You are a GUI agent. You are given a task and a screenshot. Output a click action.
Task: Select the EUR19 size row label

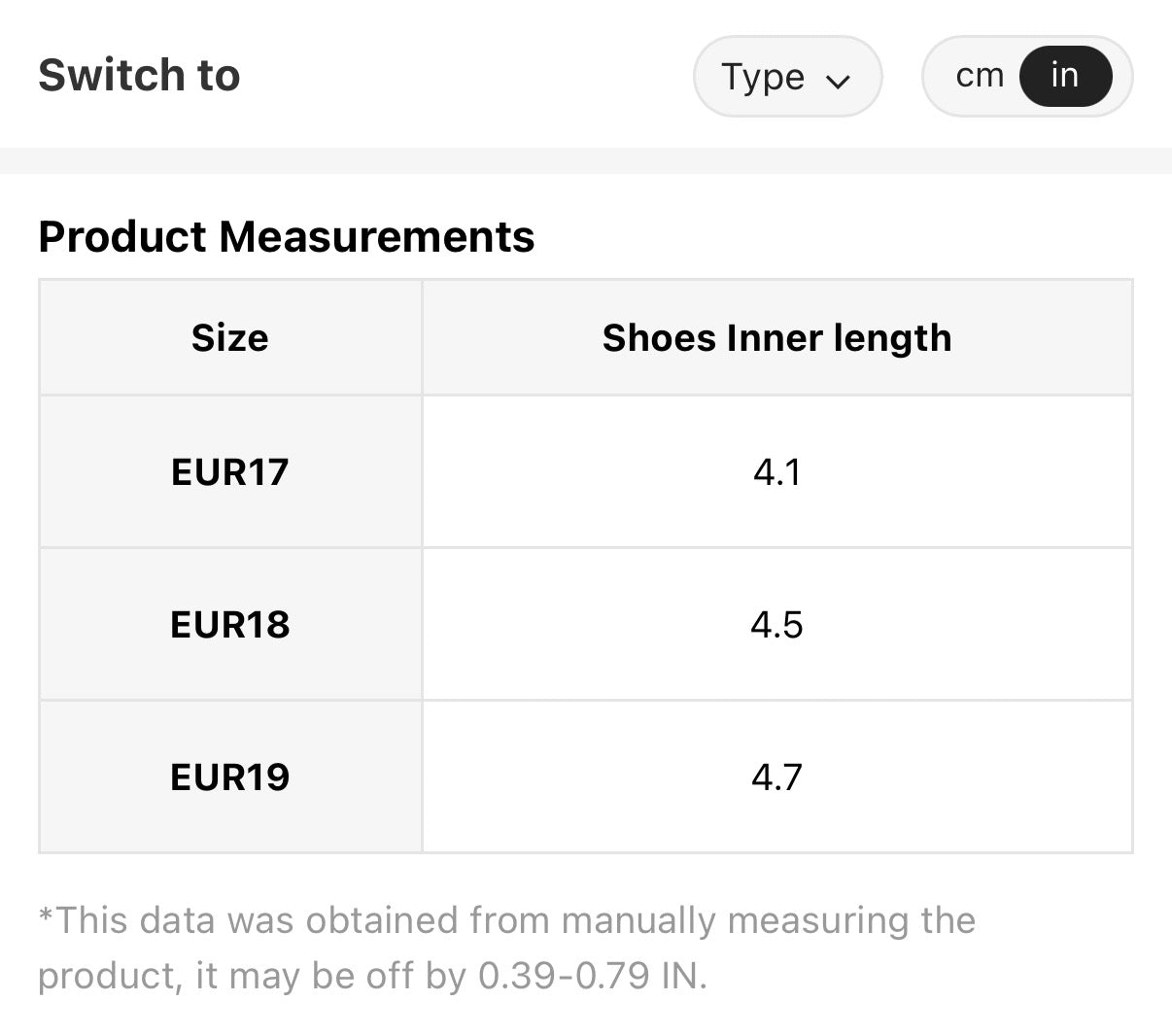tap(229, 777)
